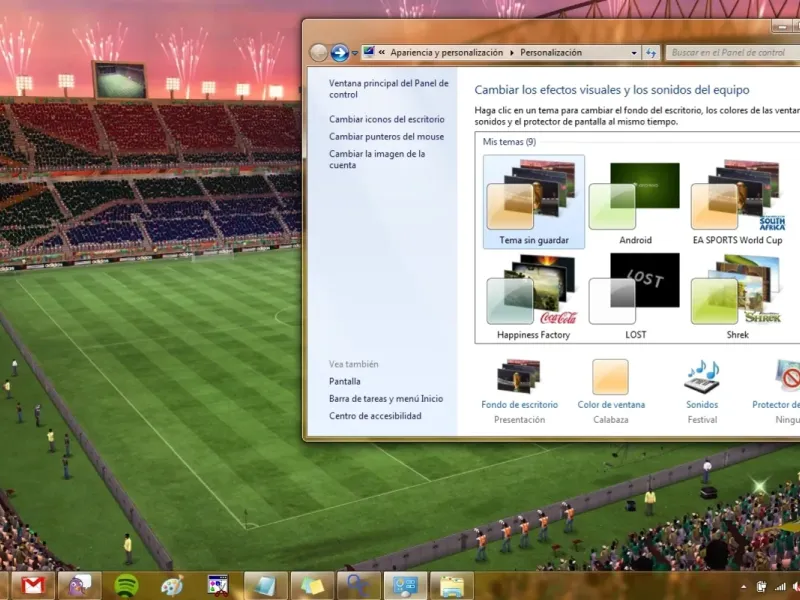
Task: Select the Shrek theme
Action: (x=737, y=296)
